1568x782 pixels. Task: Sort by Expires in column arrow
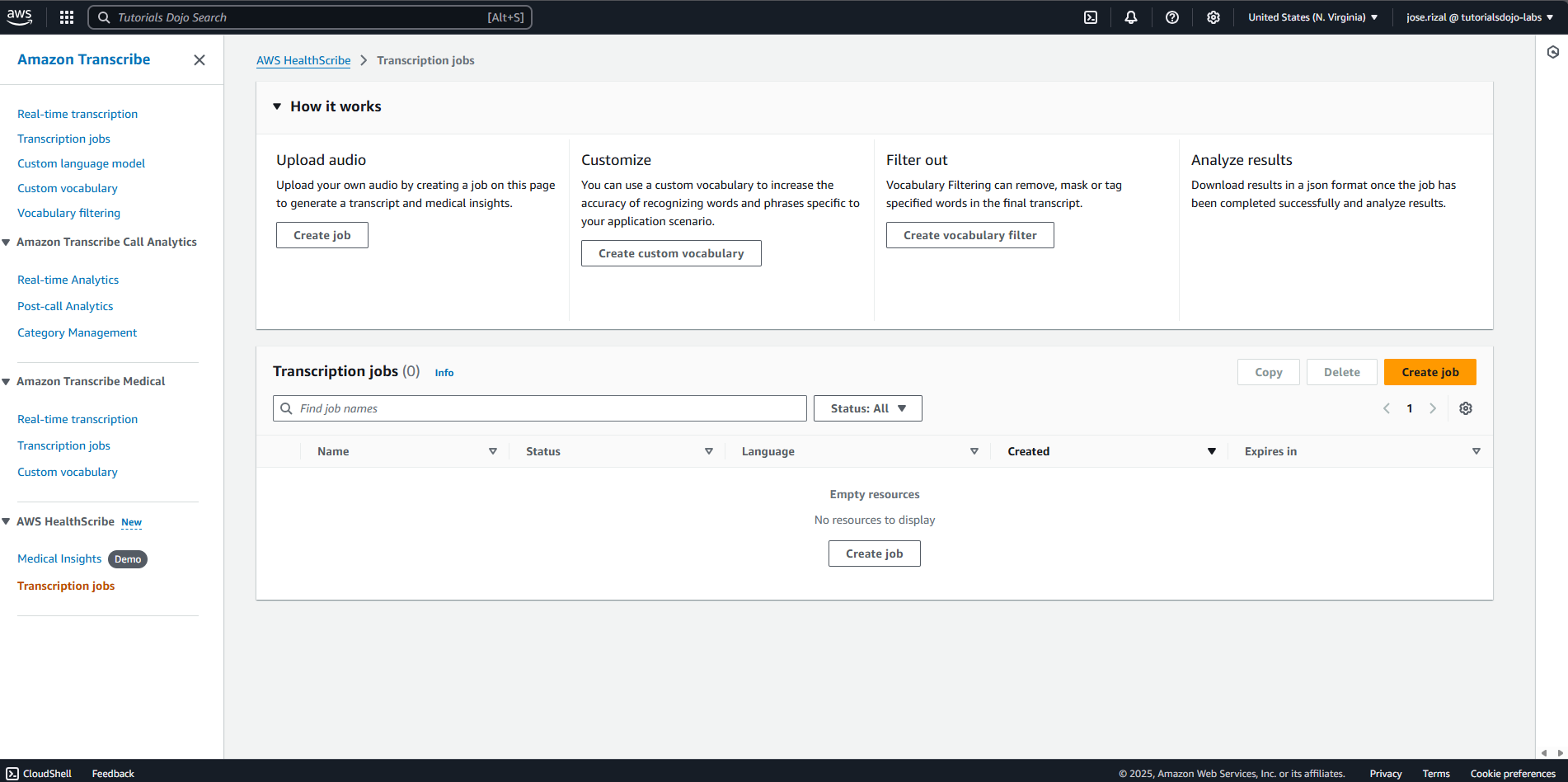(x=1476, y=451)
